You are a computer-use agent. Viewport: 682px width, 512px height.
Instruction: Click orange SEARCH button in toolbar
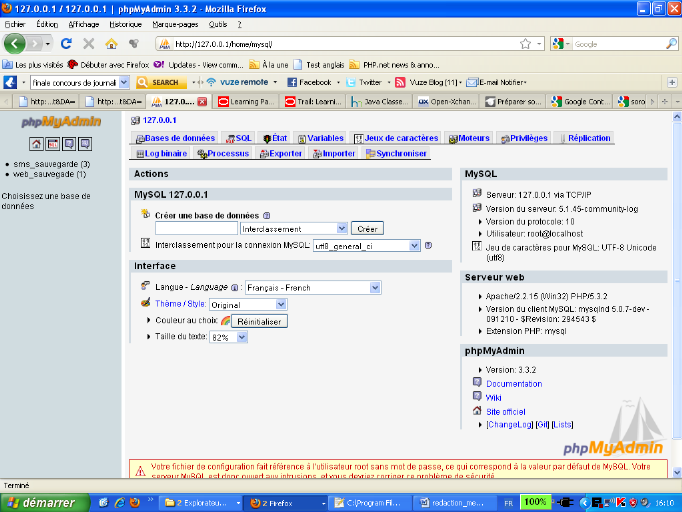(x=161, y=82)
